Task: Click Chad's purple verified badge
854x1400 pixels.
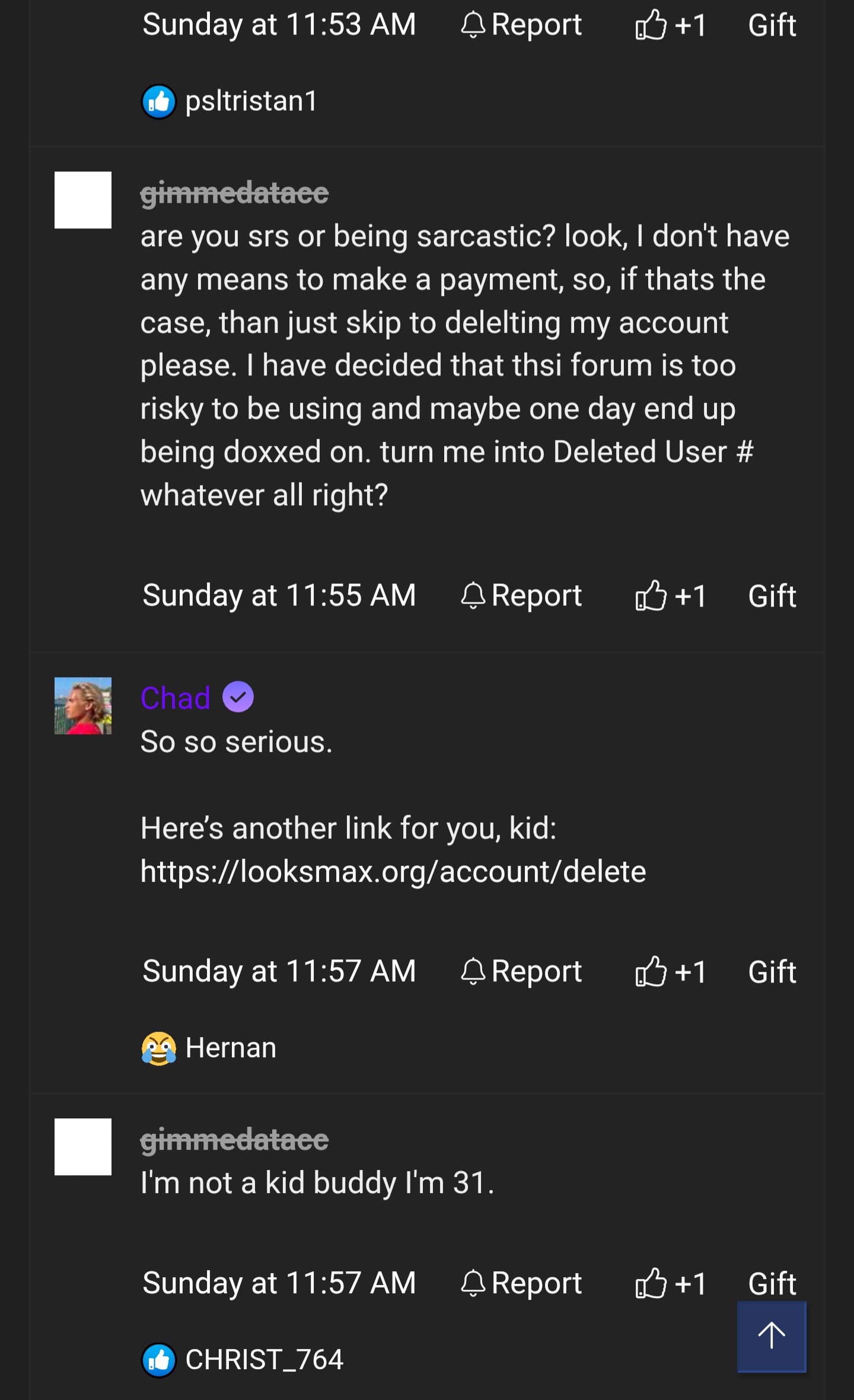Action: [x=238, y=697]
